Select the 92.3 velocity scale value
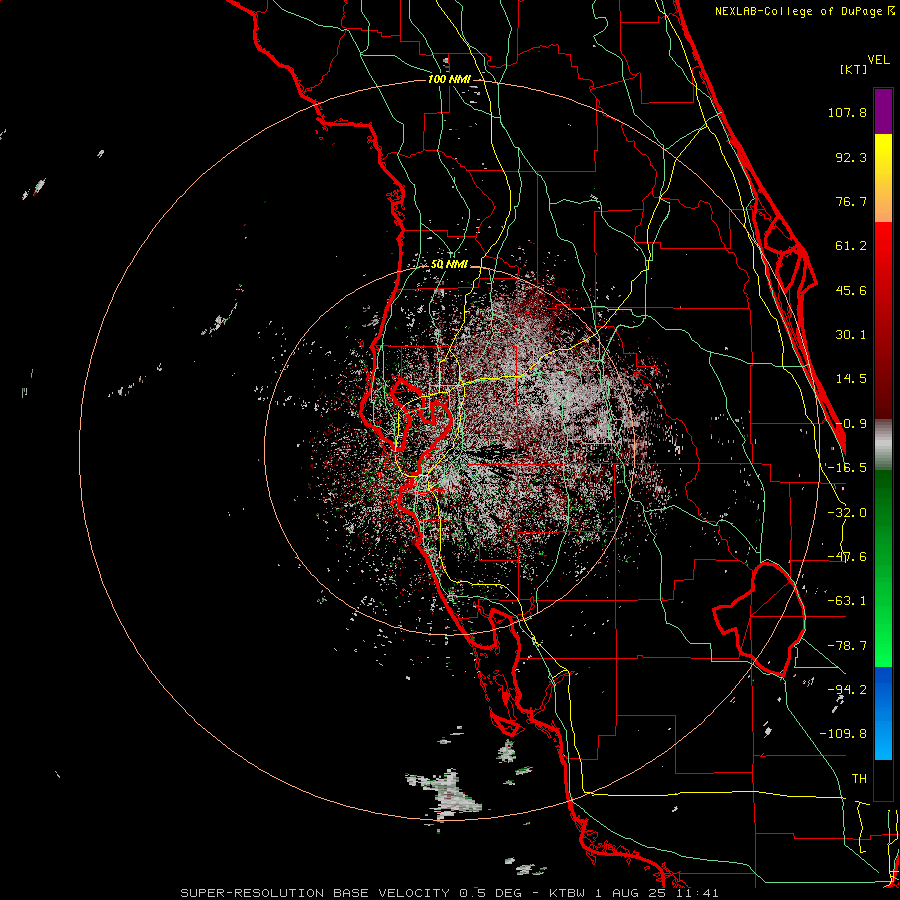The height and width of the screenshot is (900, 900). (x=851, y=157)
